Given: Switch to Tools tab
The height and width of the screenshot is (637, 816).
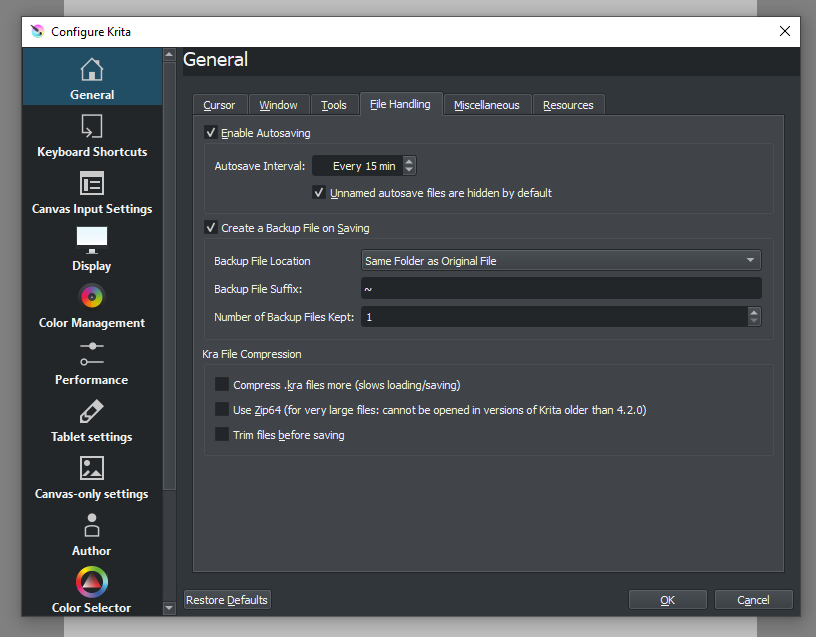Looking at the screenshot, I should point(334,105).
